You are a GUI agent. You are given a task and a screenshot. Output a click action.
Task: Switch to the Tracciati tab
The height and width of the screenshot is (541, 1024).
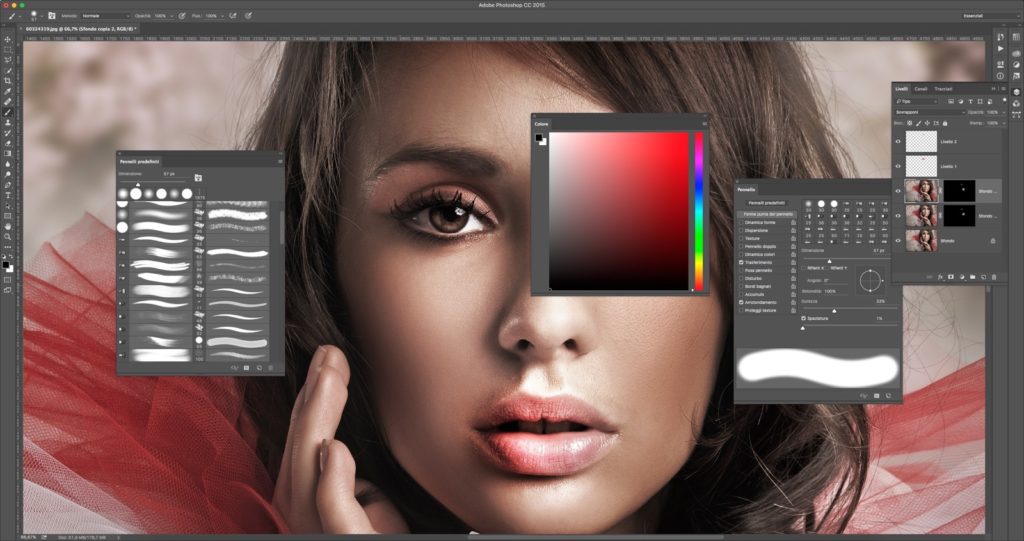[x=943, y=89]
